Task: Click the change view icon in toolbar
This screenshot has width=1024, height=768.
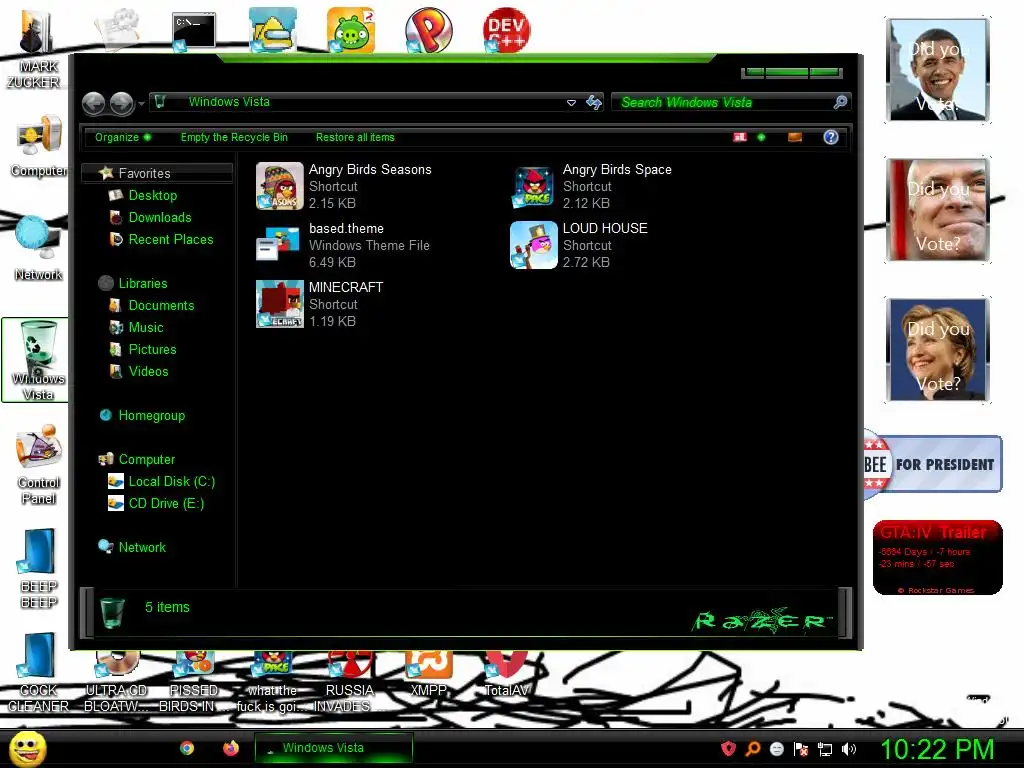Action: tap(740, 137)
